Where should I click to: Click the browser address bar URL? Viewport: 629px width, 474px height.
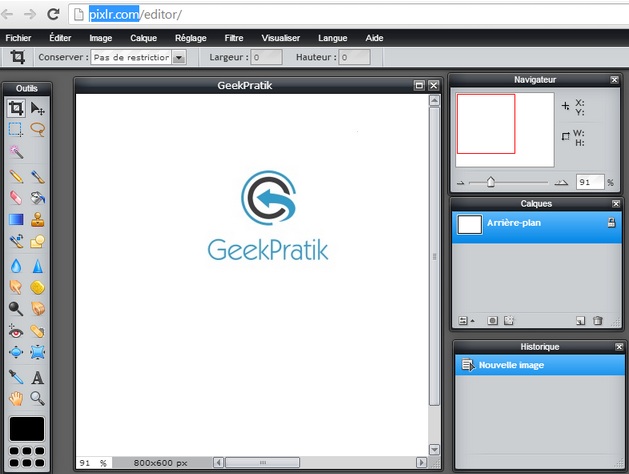[135, 14]
